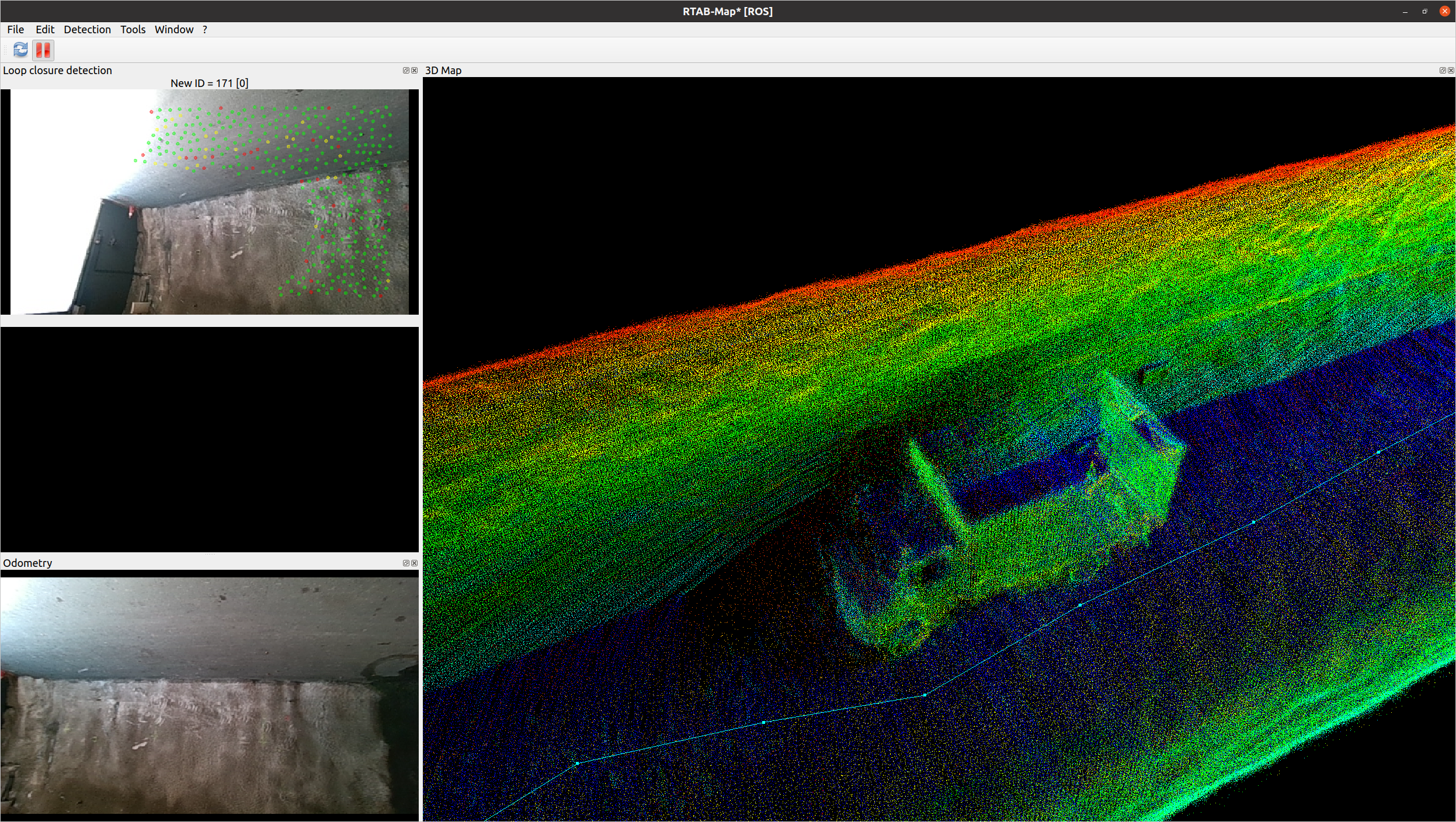Open the File menu
This screenshot has height=822, width=1456.
15,30
